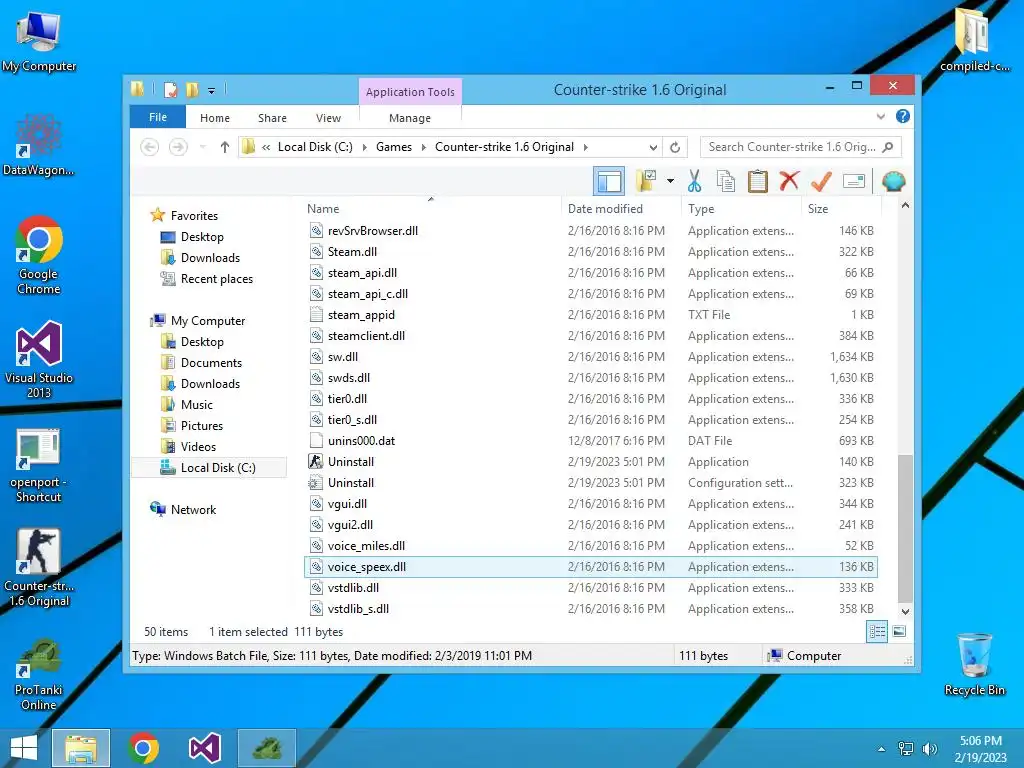
Task: Click the Classic Shell seashell icon
Action: tap(893, 181)
